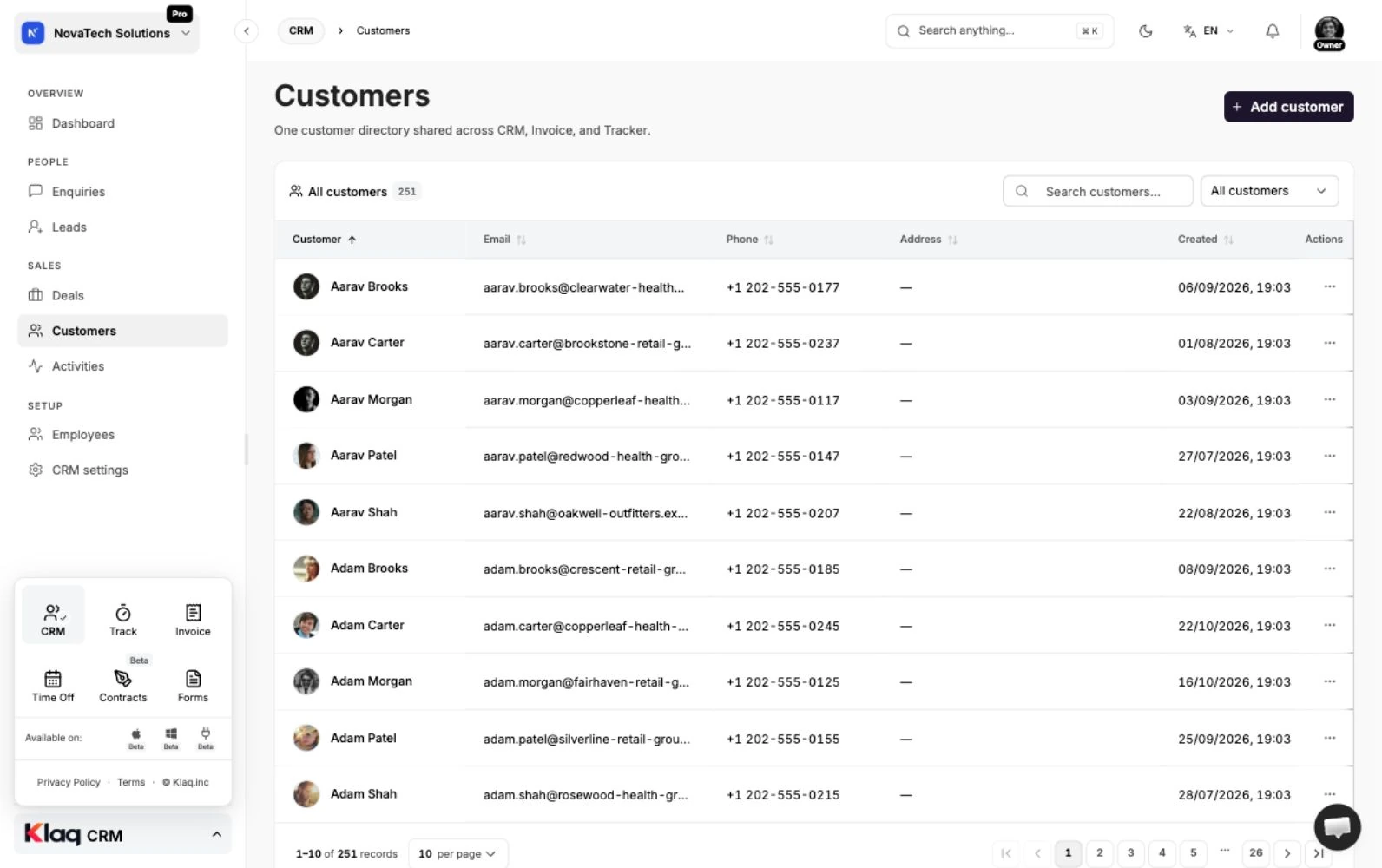Image resolution: width=1382 pixels, height=868 pixels.
Task: Select the CRM app icon in the switcher
Action: click(53, 615)
